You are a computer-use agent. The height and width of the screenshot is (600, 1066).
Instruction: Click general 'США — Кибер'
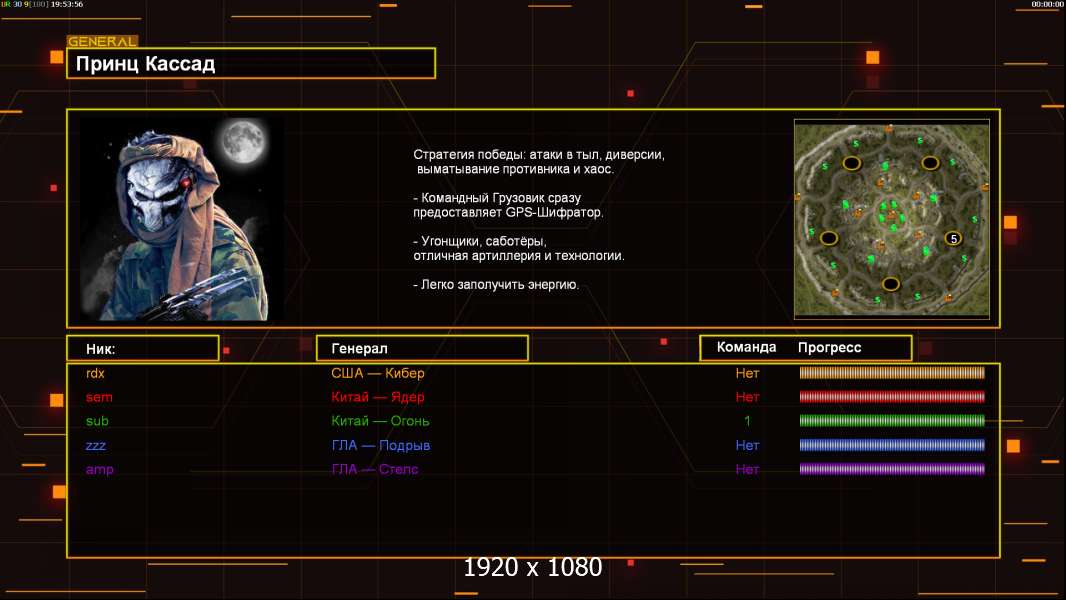click(377, 373)
